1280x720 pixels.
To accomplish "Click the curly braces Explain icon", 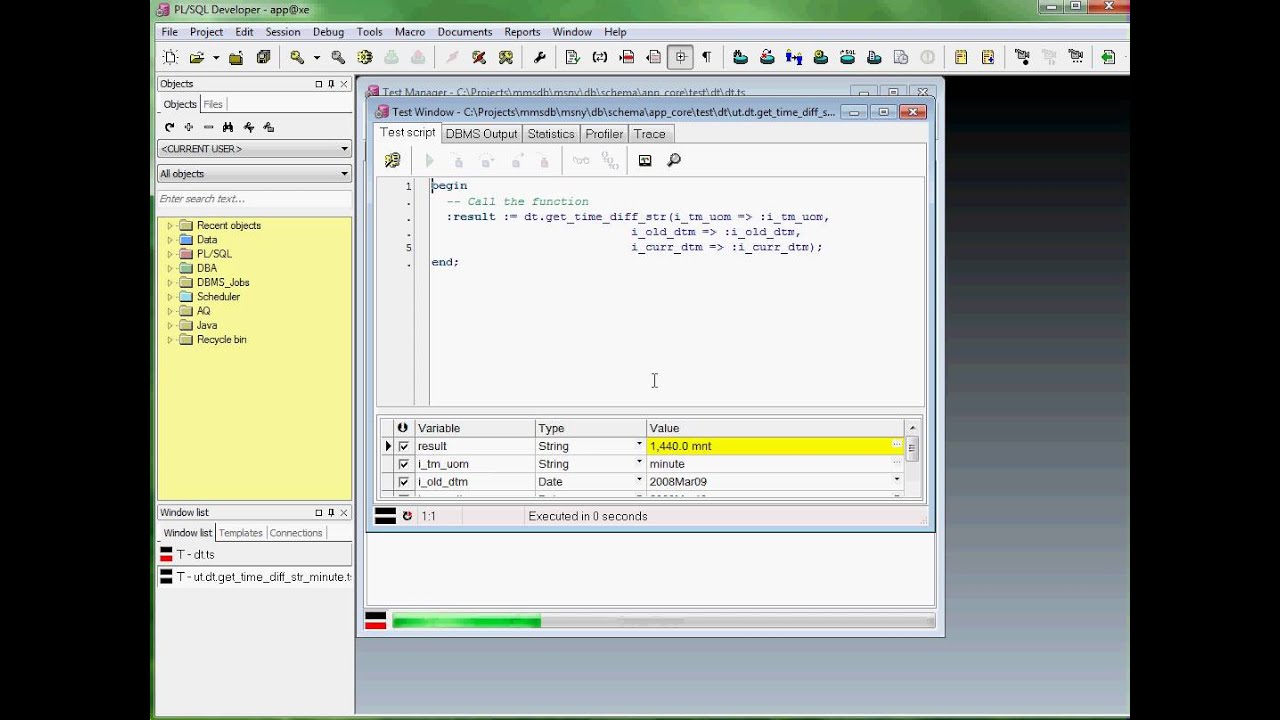I will [600, 58].
